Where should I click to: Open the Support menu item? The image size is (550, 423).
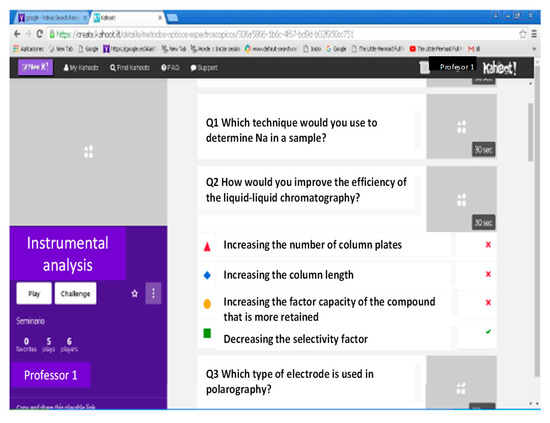204,67
